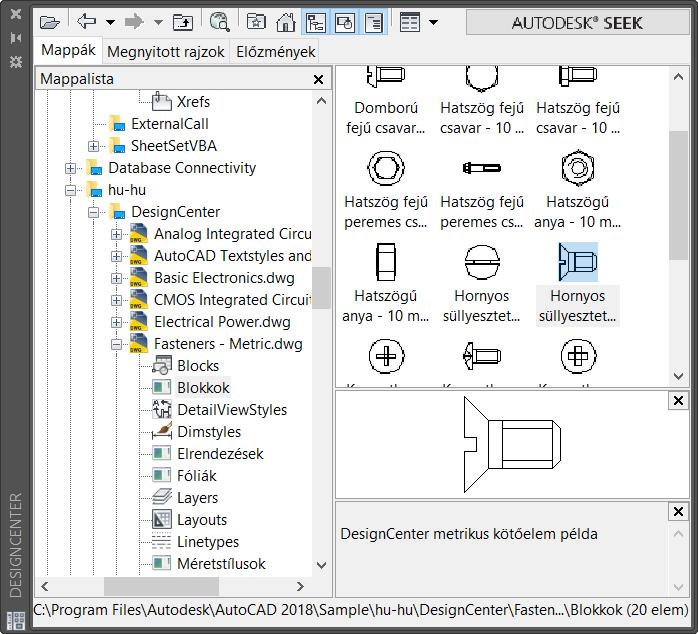Go to the Home folder
The width and height of the screenshot is (698, 634).
coord(285,22)
